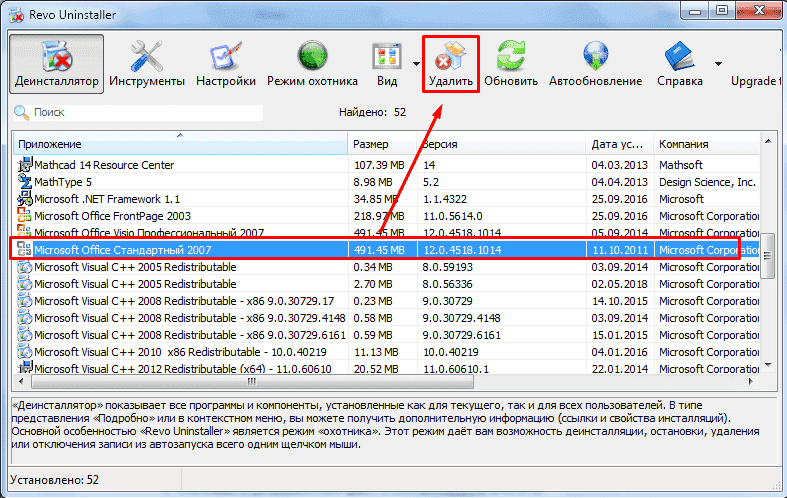Click the horizontal scrollbar thumb
Viewport: 787px width, 498px height.
[x=252, y=382]
